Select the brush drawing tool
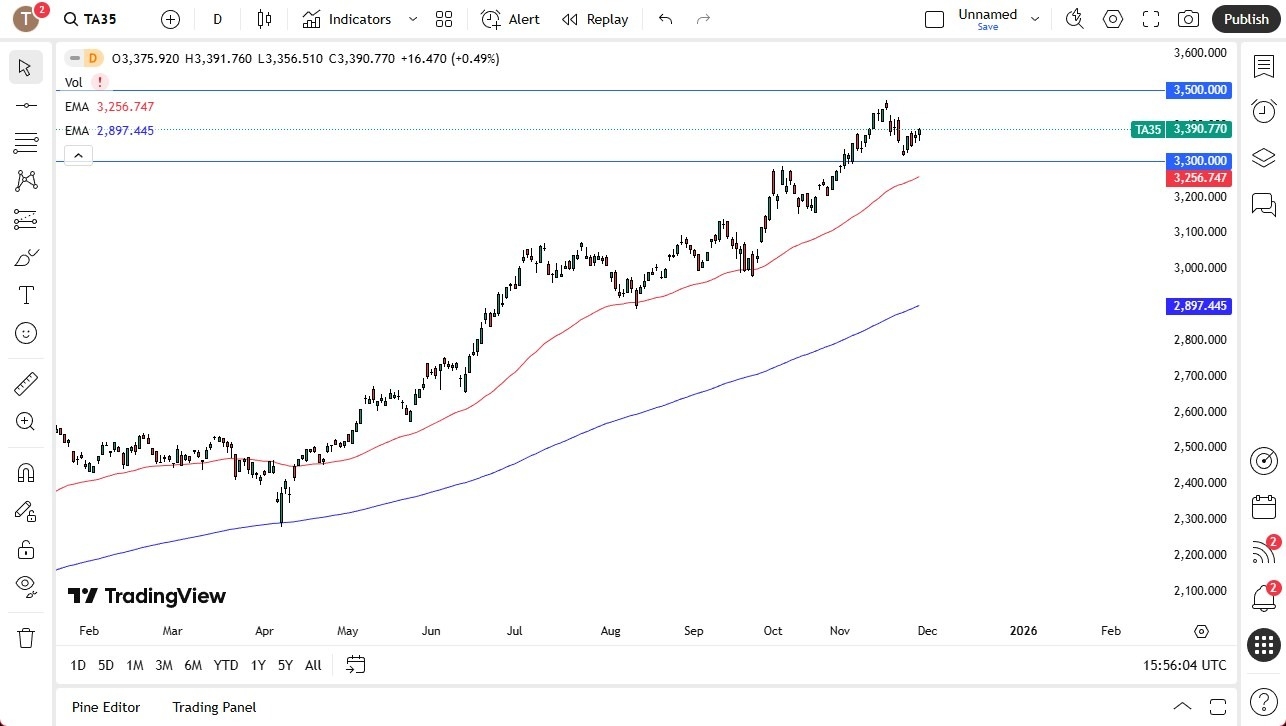 pos(25,257)
